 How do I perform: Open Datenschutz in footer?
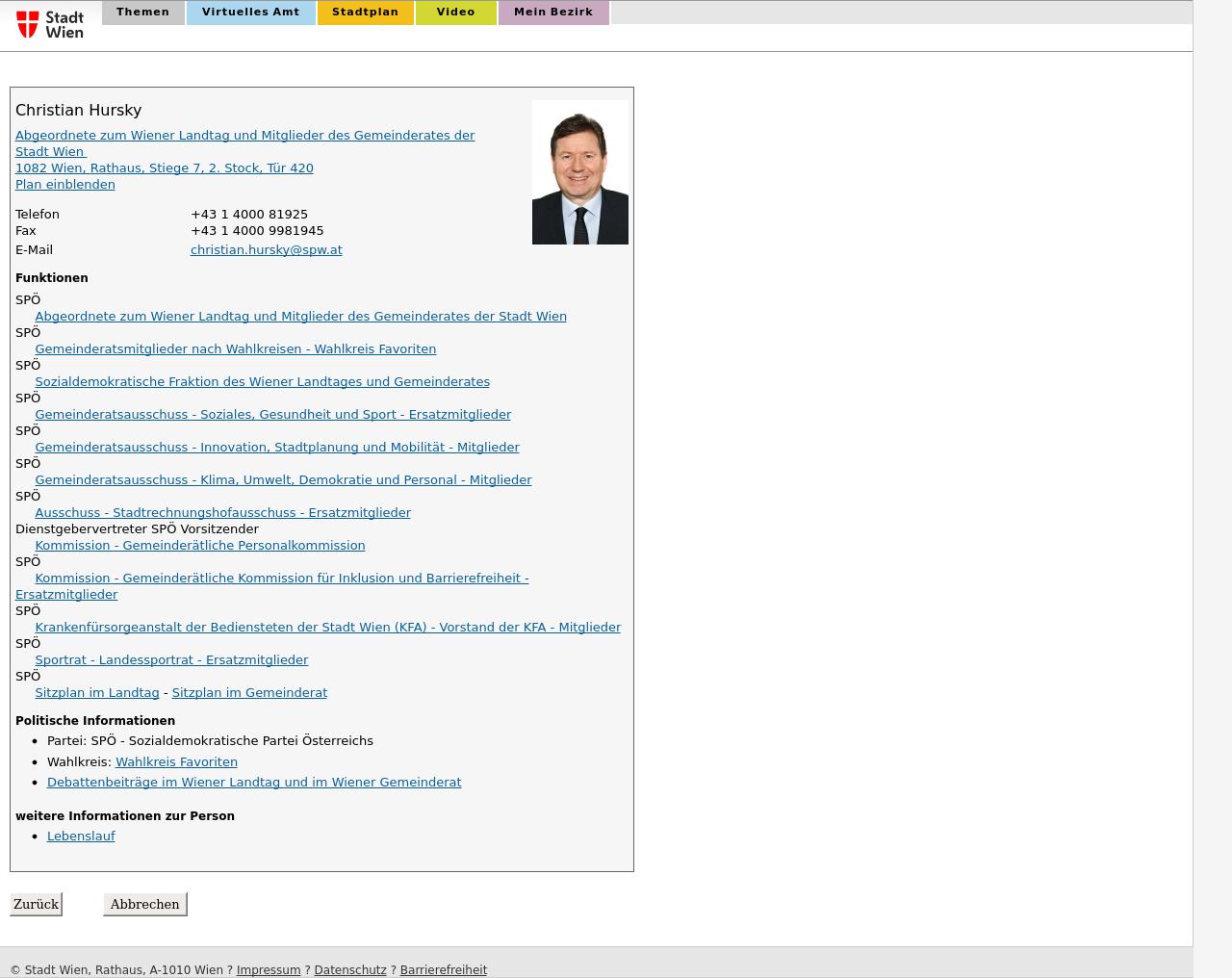point(350,970)
